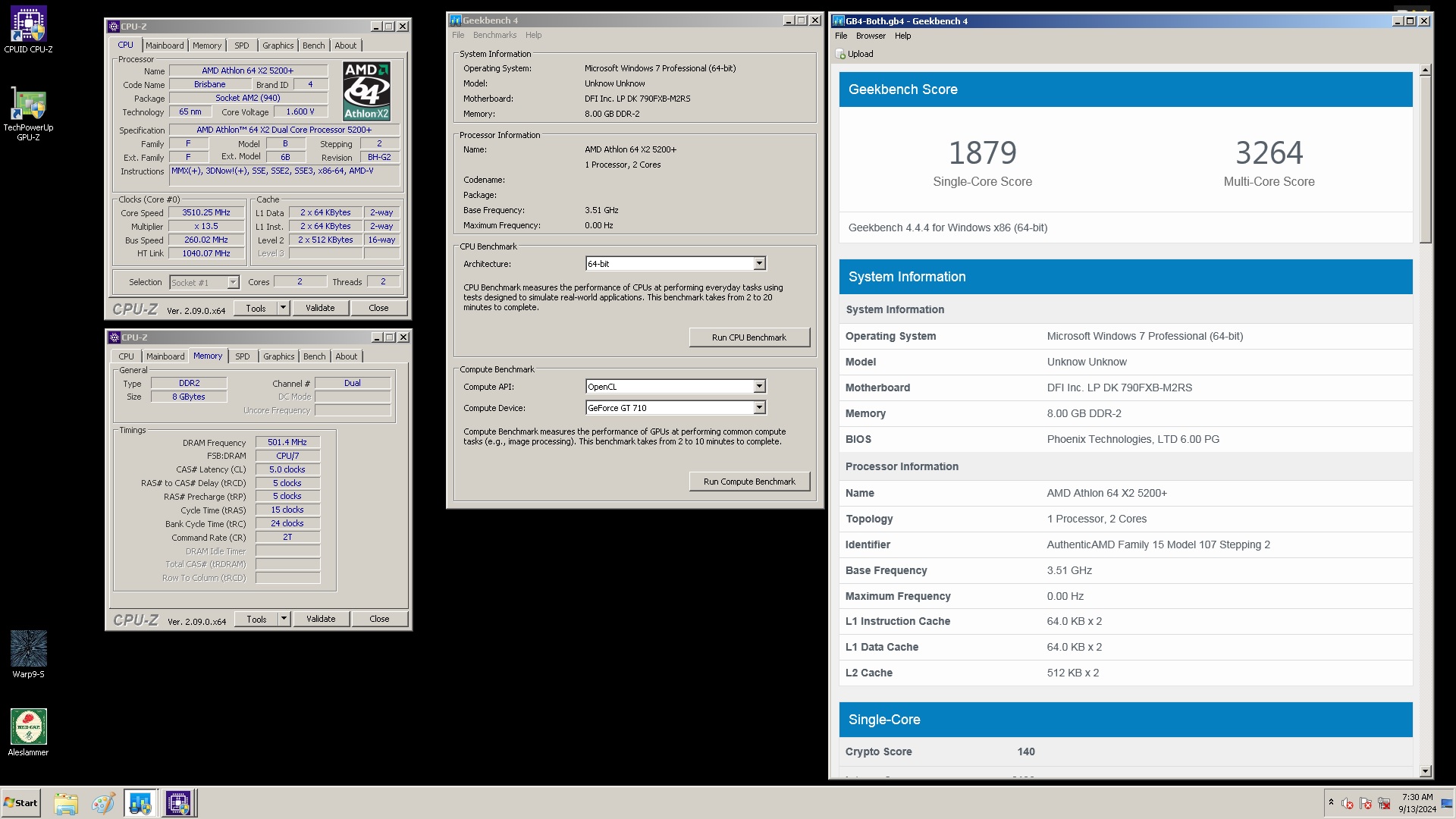Click the Geekbench results scrollbar down arrow
Image resolution: width=1456 pixels, height=819 pixels.
click(1425, 770)
